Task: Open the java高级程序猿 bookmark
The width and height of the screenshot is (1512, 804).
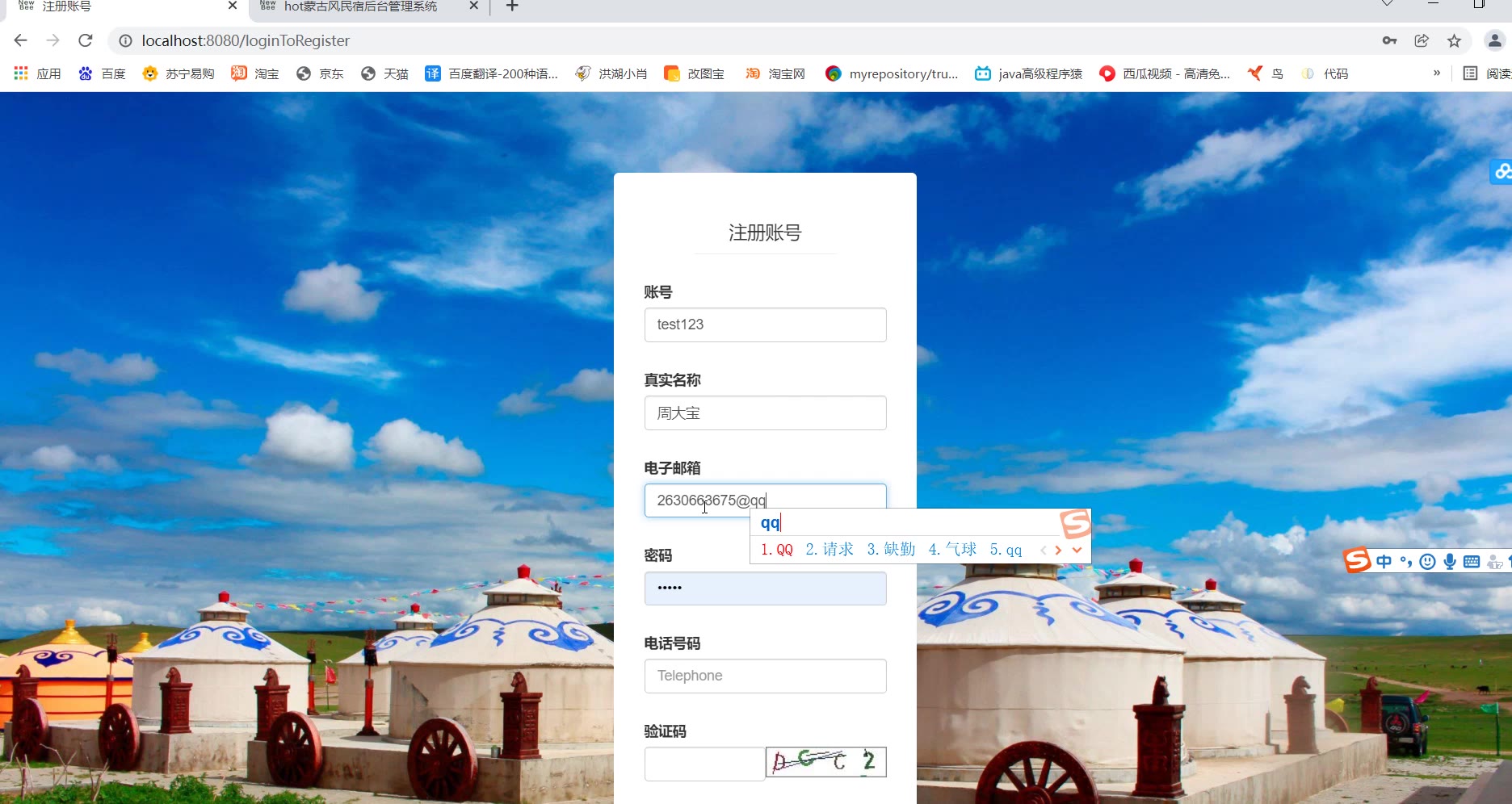Action: 1028,73
